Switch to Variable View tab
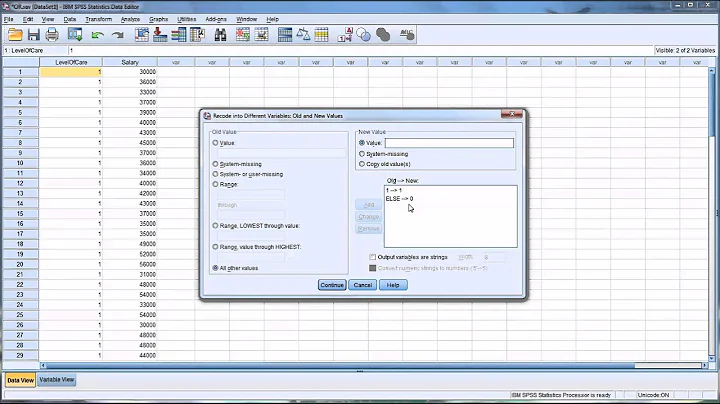The image size is (720, 404). (x=56, y=380)
